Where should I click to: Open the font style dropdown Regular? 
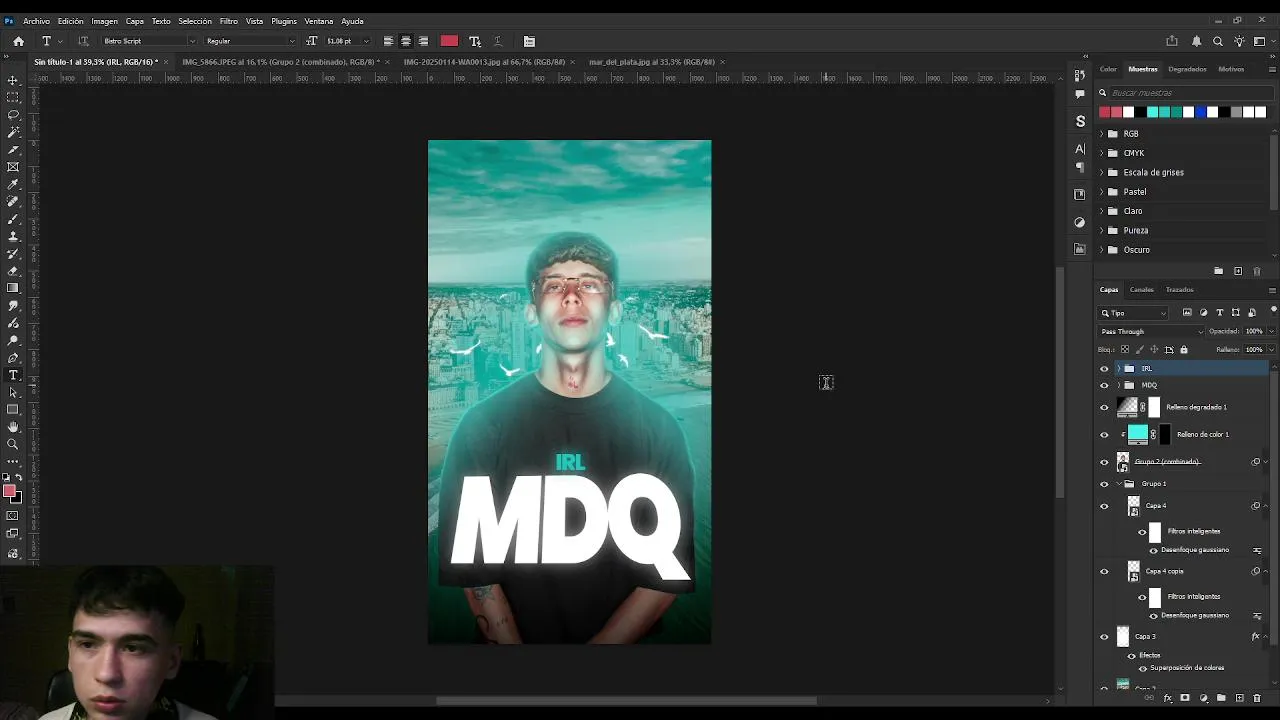[x=250, y=41]
